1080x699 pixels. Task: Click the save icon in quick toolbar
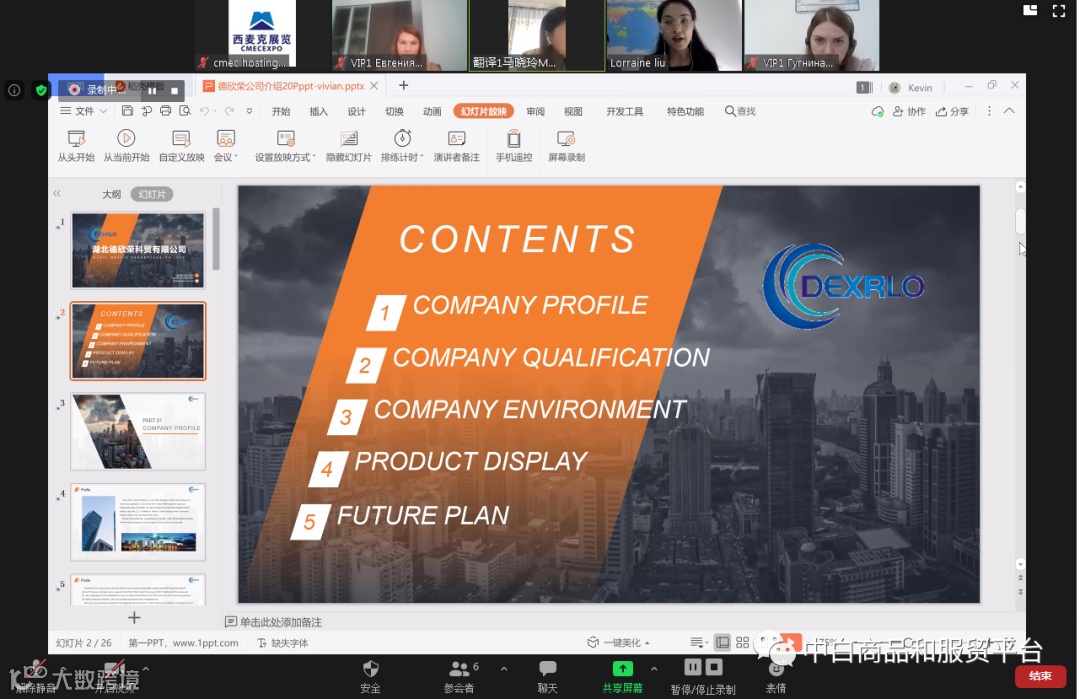pos(127,111)
